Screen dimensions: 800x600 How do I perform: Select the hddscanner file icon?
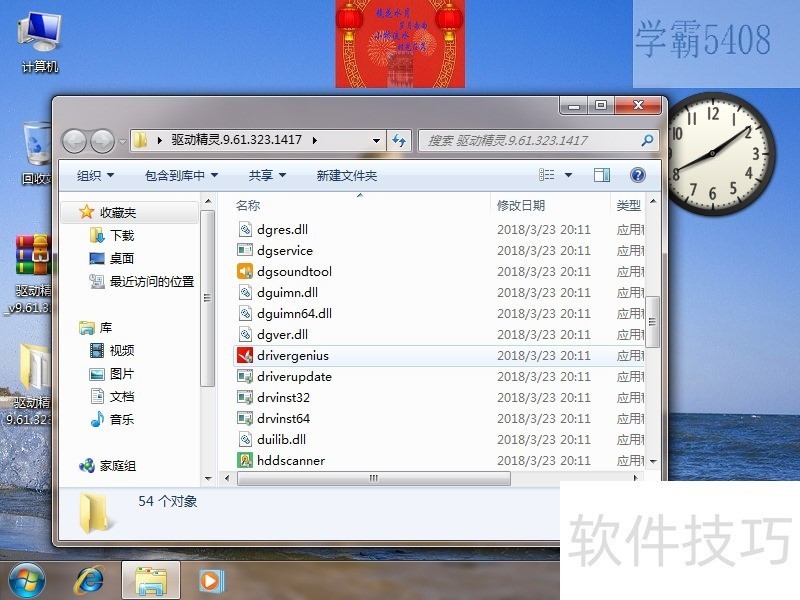[x=245, y=460]
